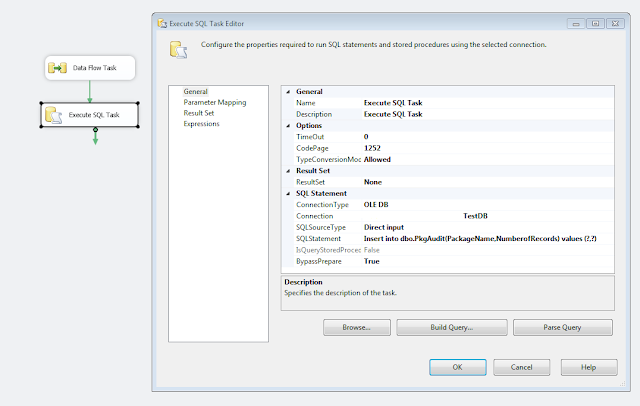Maximize the Execute SQL Task Editor dialog
Viewport: 640px width, 406px height.
coord(596,24)
